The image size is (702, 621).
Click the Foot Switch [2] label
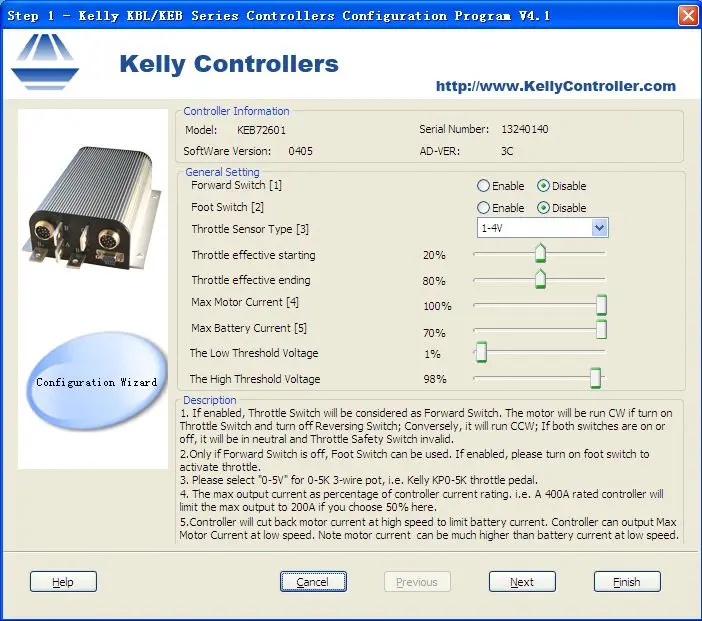coord(227,207)
